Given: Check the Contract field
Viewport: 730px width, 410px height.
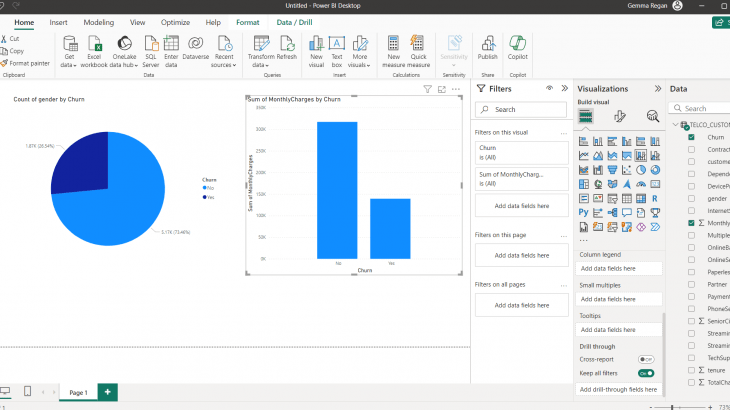Looking at the screenshot, I should point(691,149).
